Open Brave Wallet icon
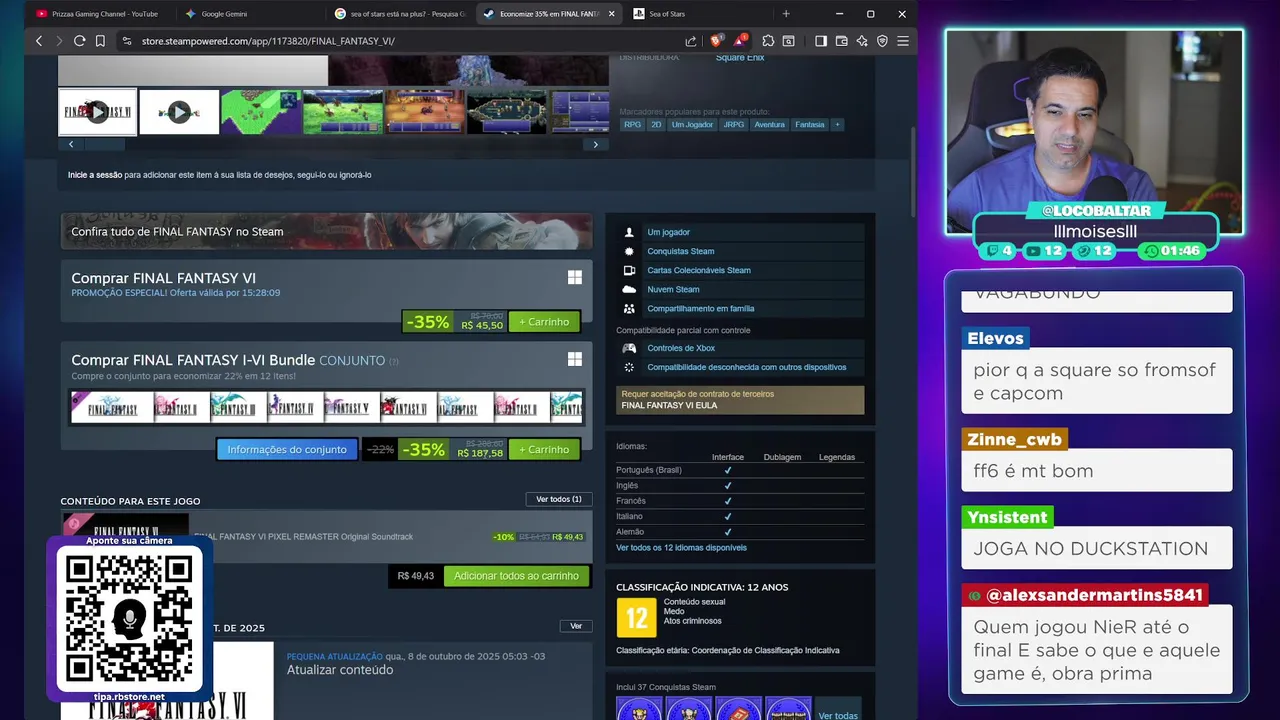This screenshot has width=1280, height=720. [842, 41]
